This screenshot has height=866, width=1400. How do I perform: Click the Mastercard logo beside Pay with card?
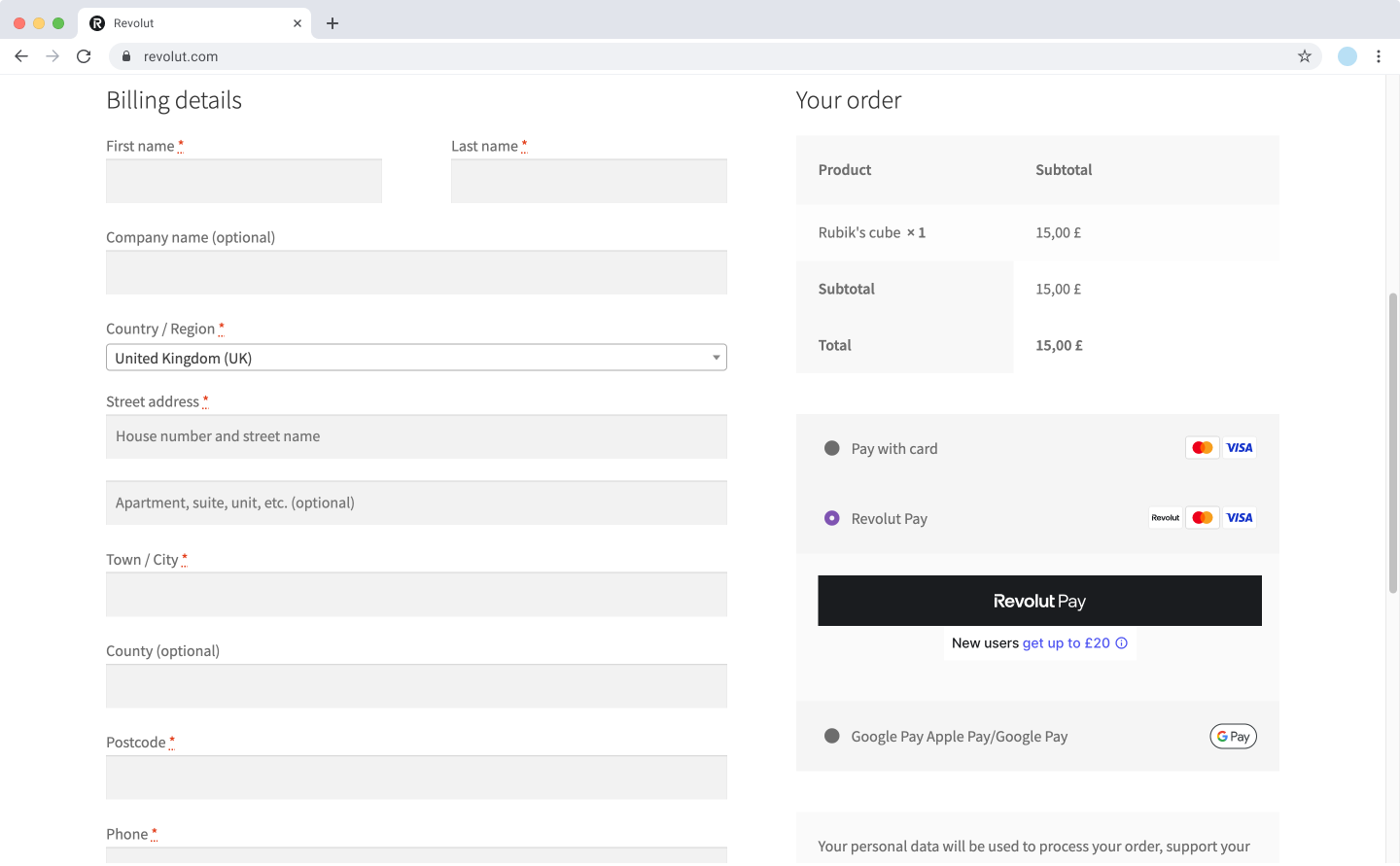[1203, 448]
